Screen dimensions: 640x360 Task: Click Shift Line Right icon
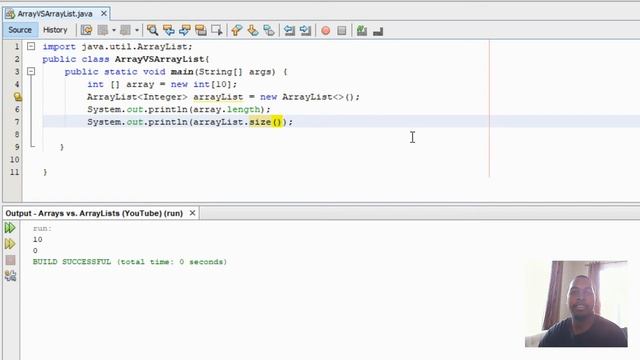click(x=305, y=30)
